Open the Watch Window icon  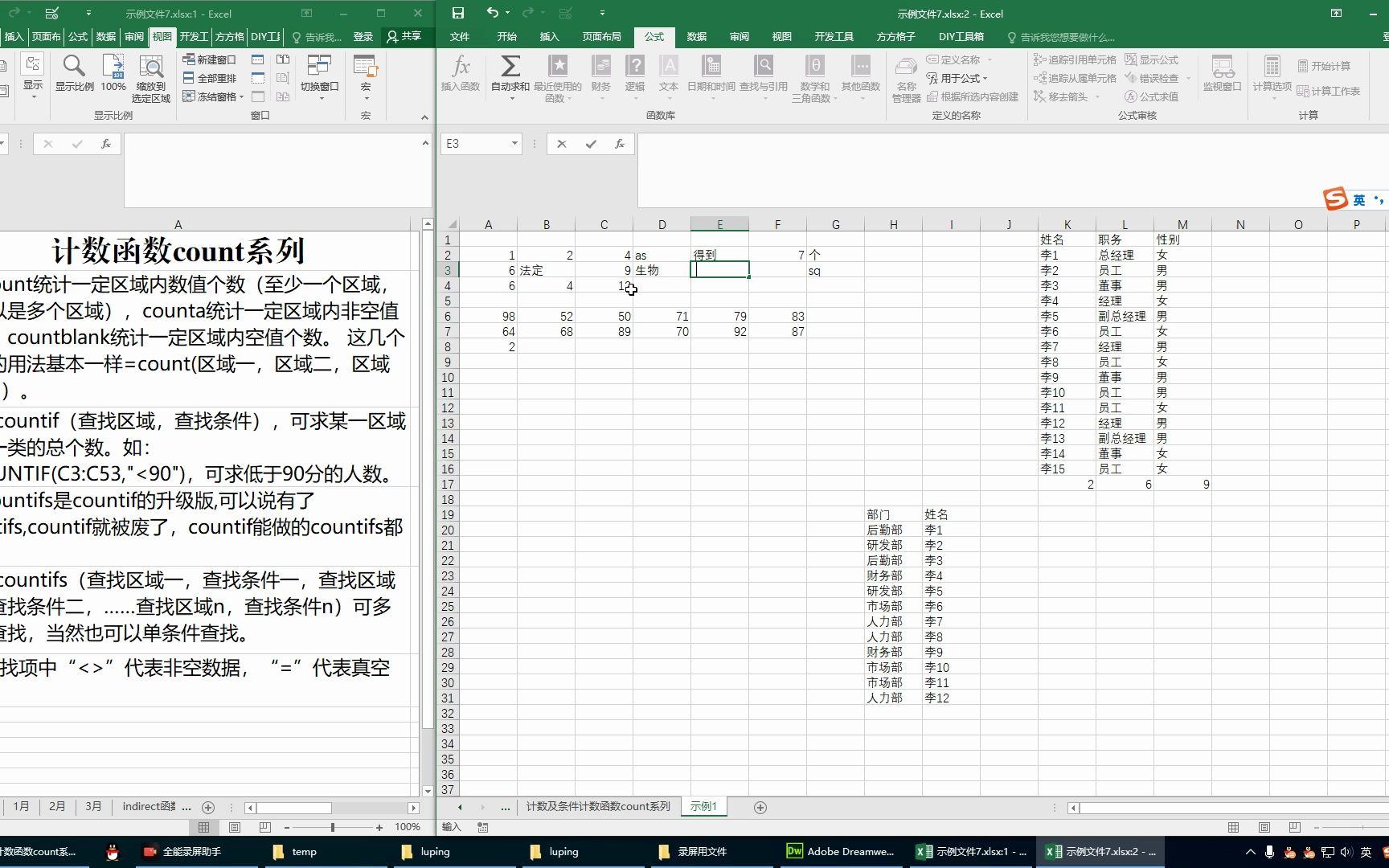point(1223,68)
